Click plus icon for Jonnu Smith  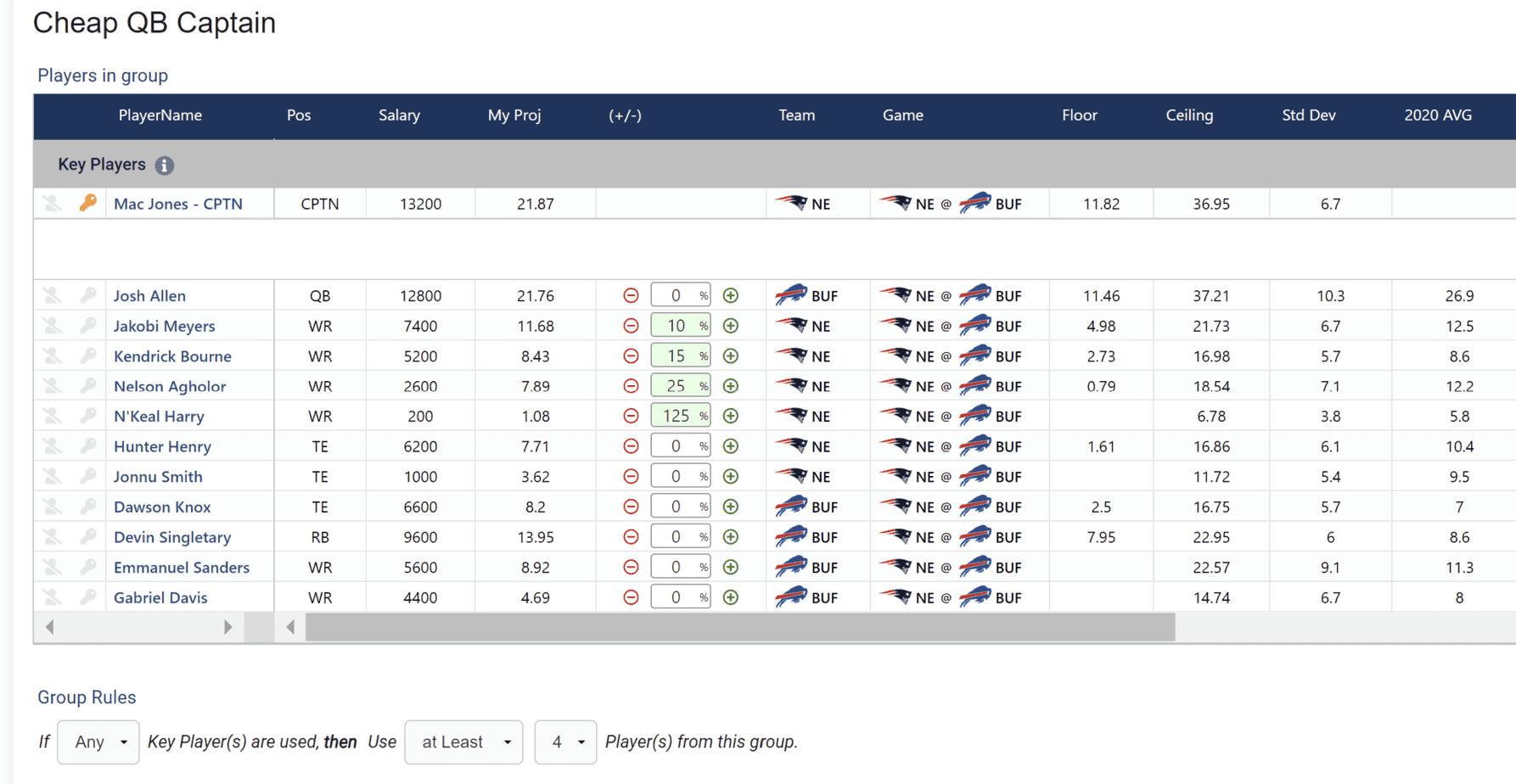730,477
